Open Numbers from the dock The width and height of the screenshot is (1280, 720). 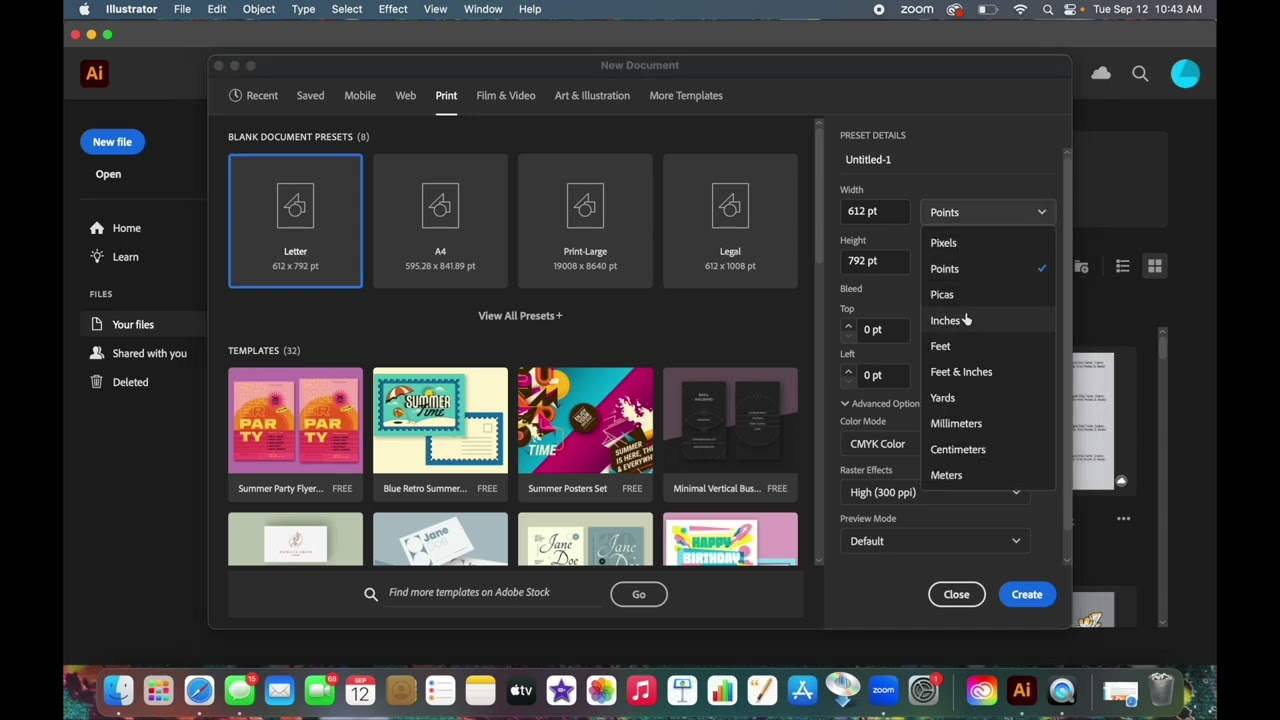[x=722, y=690]
